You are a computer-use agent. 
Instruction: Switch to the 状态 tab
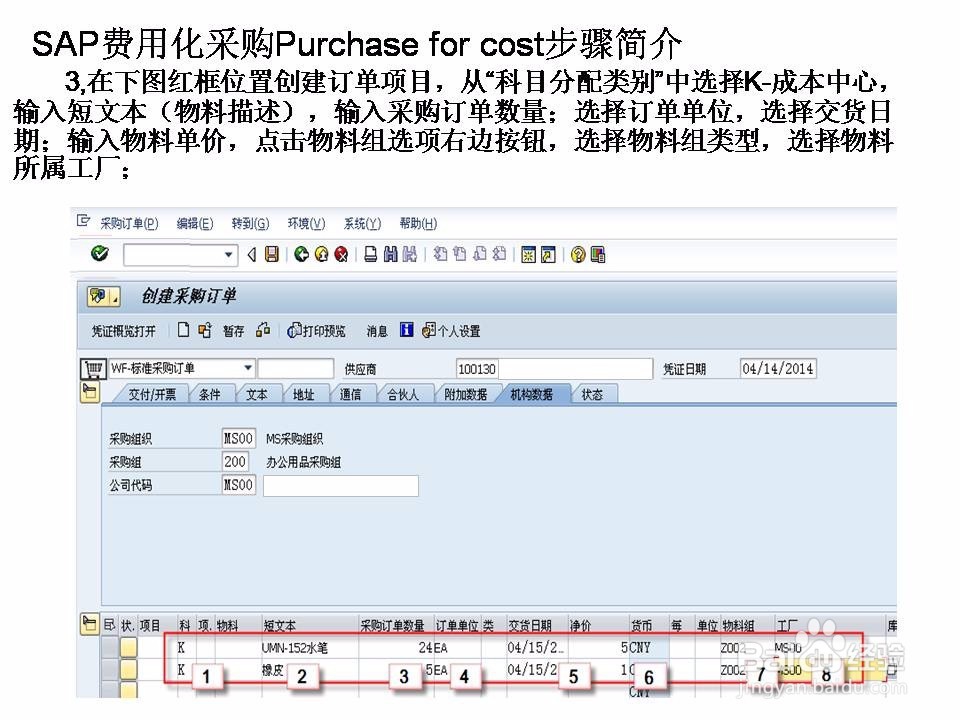591,394
